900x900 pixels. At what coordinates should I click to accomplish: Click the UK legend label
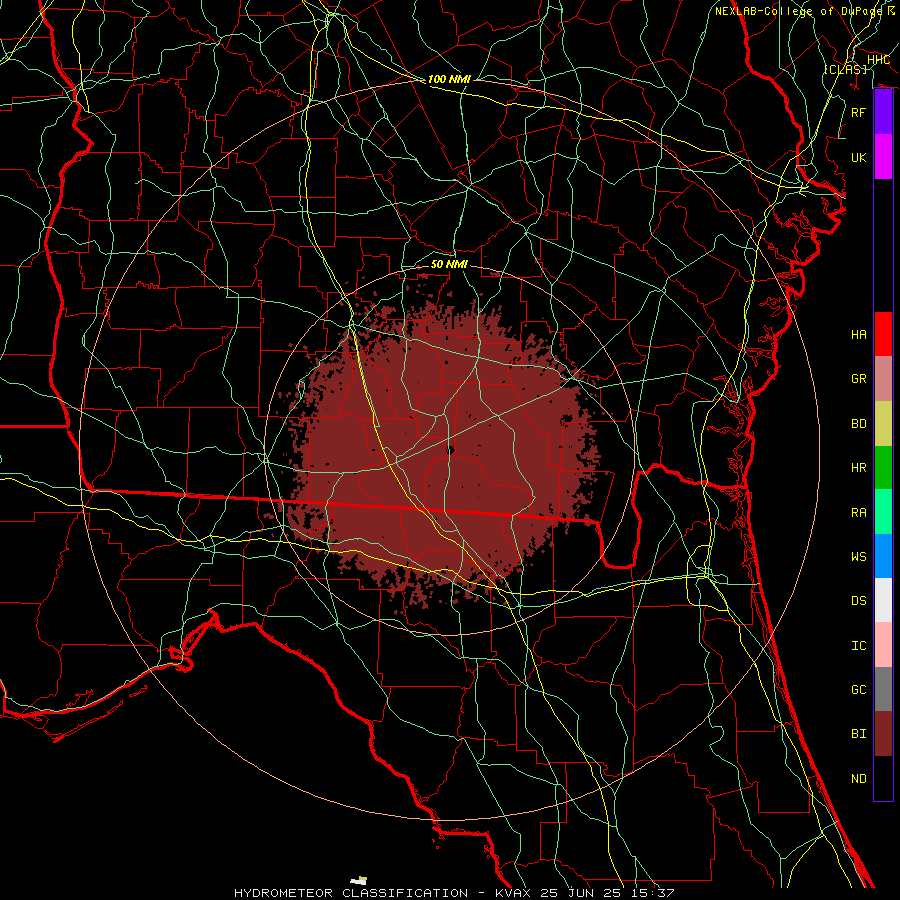pos(858,157)
